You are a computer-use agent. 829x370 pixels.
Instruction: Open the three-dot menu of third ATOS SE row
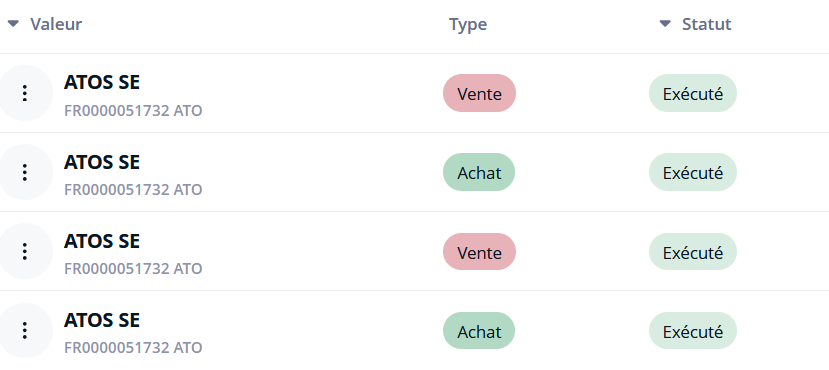click(24, 252)
